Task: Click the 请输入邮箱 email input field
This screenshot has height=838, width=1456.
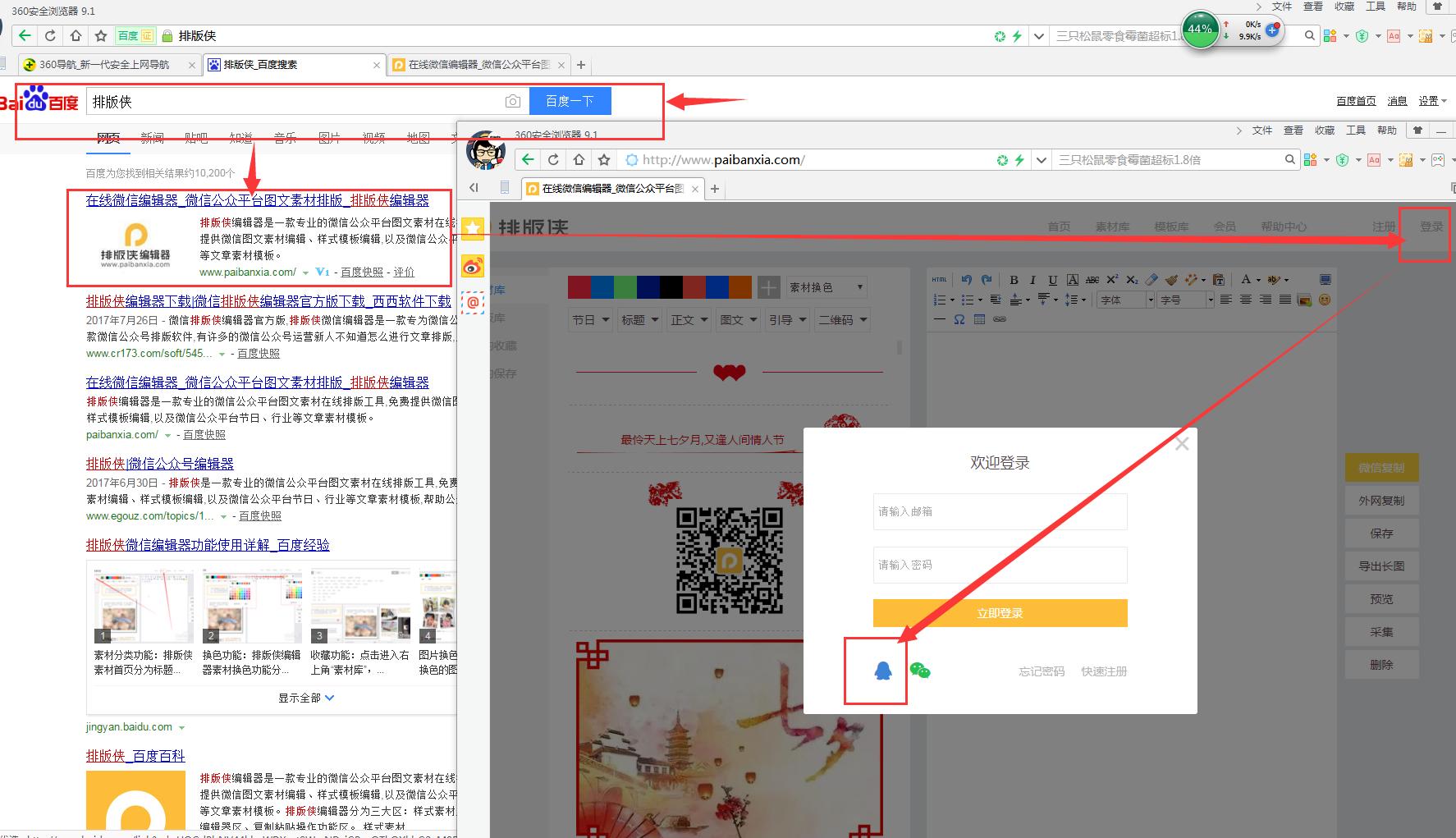Action: coord(1000,511)
